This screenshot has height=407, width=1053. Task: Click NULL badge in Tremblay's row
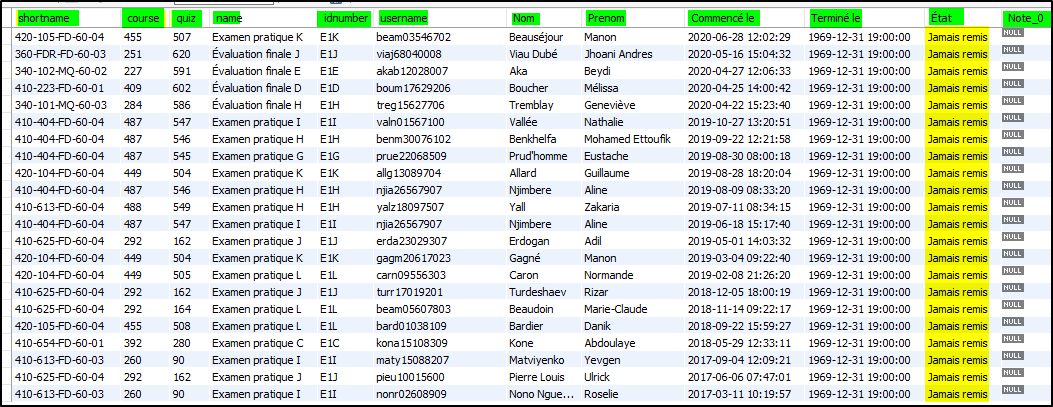pyautogui.click(x=1011, y=104)
